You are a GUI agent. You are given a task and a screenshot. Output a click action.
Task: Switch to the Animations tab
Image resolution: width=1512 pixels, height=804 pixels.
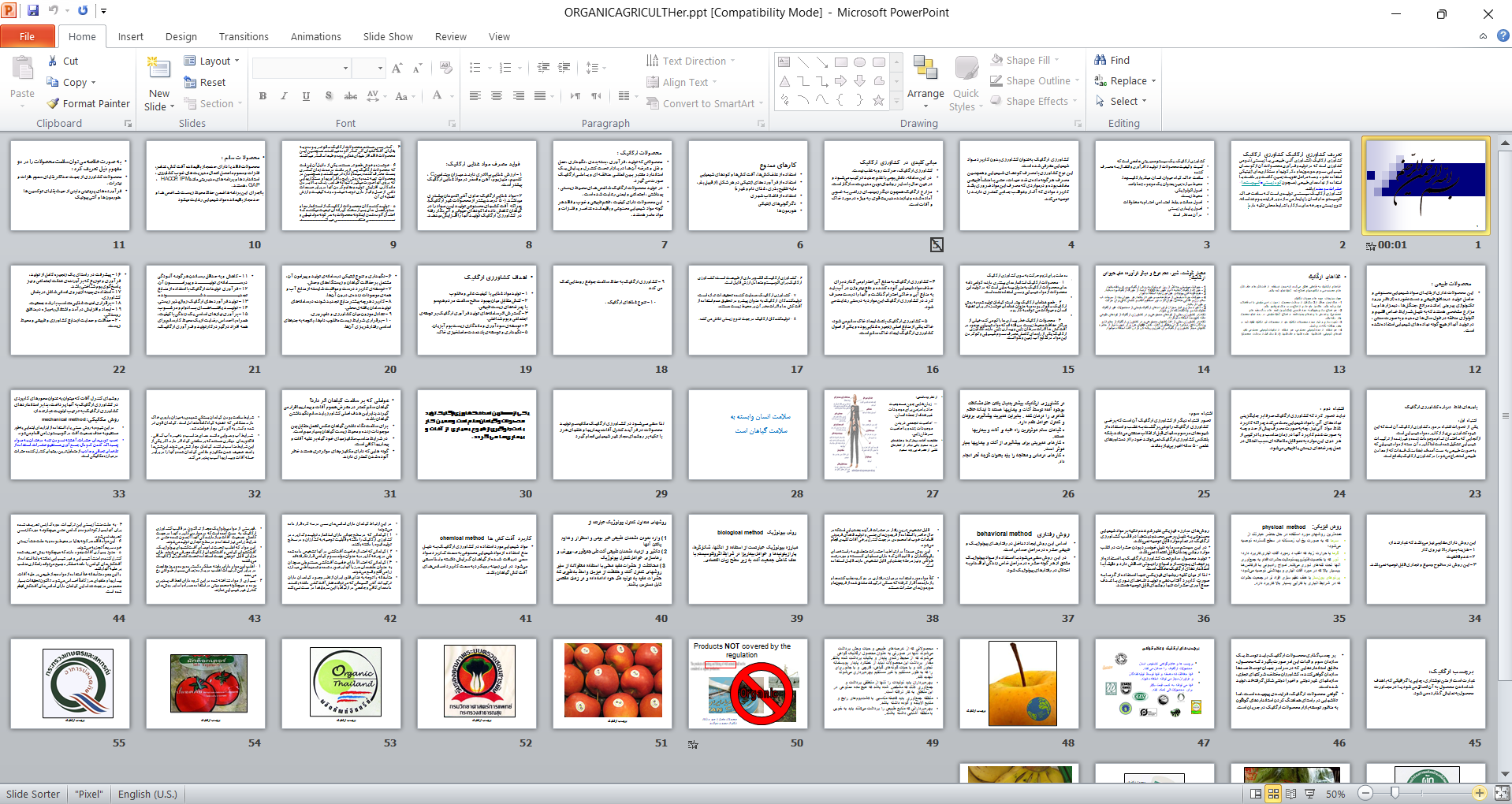click(x=316, y=36)
